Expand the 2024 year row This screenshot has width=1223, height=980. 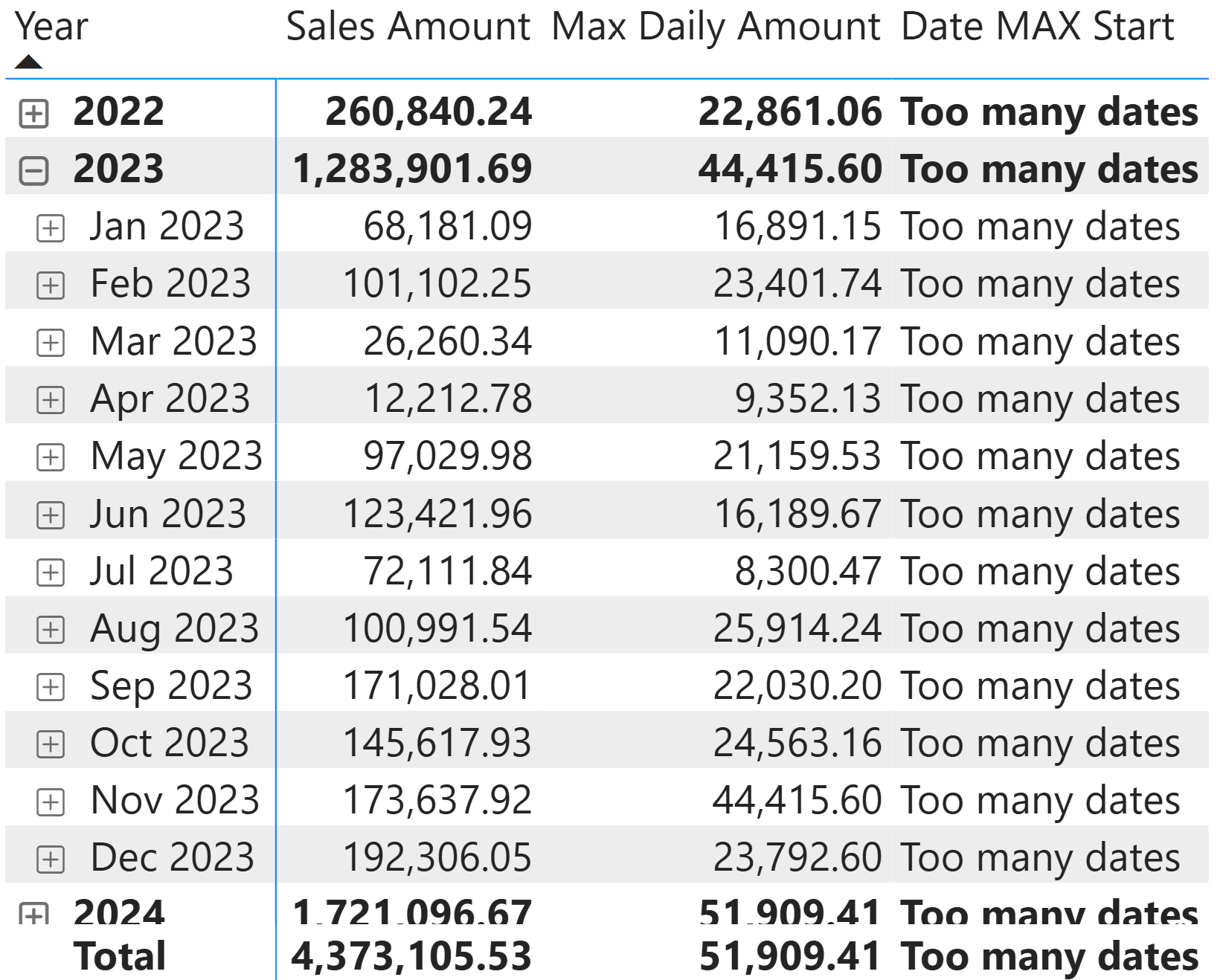[x=33, y=914]
